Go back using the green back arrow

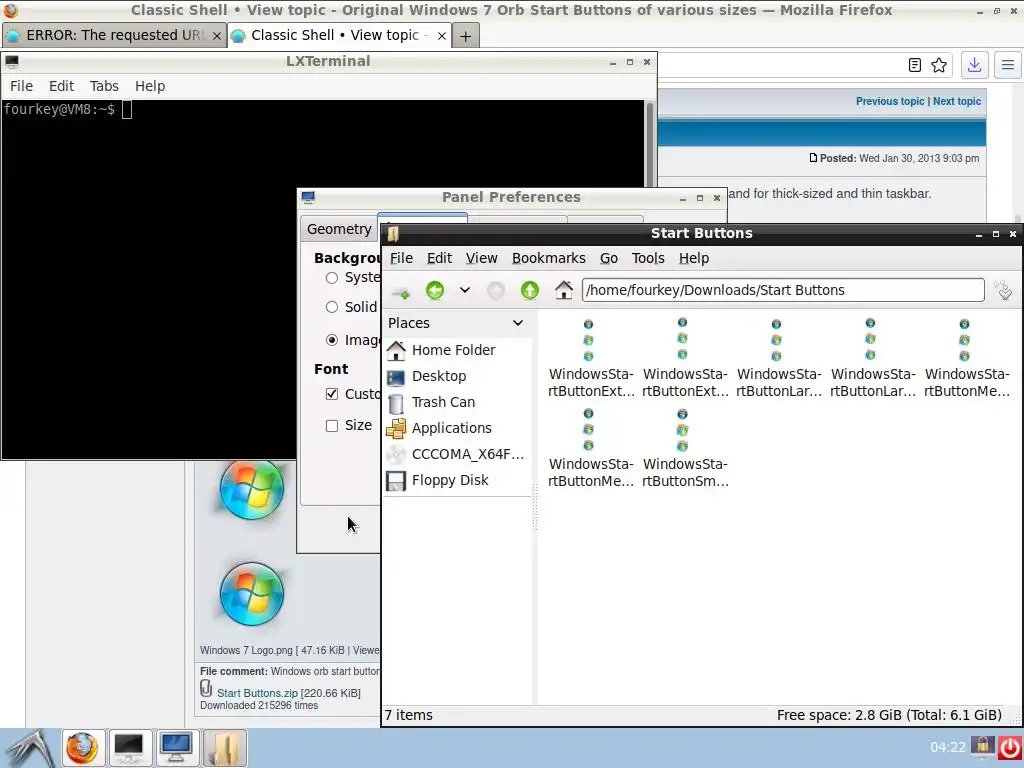(435, 290)
